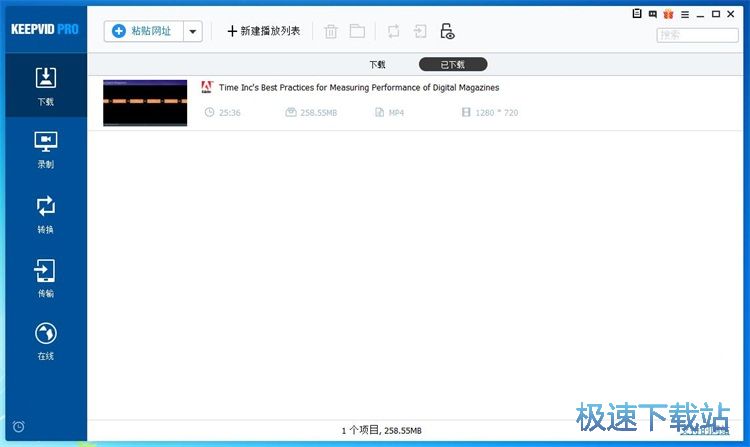Screen dimensions: 750x447
Task: Click the scheduler clock icon at bottom-left
Action: pyautogui.click(x=19, y=426)
